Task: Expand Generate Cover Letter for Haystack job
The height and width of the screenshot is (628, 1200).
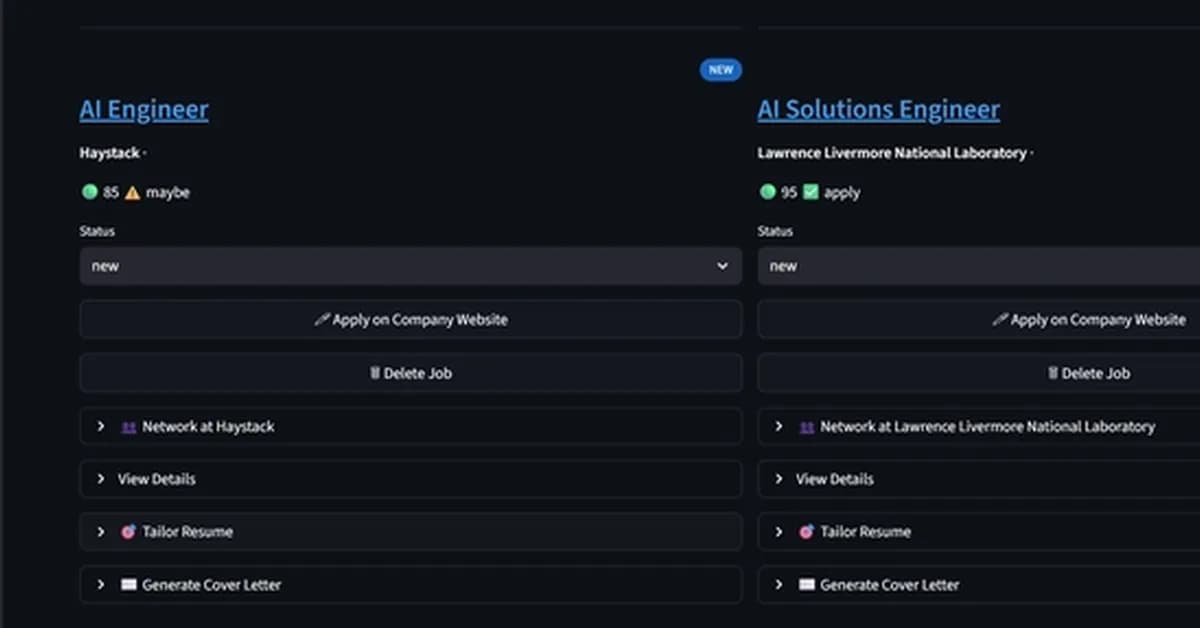Action: pyautogui.click(x=410, y=585)
